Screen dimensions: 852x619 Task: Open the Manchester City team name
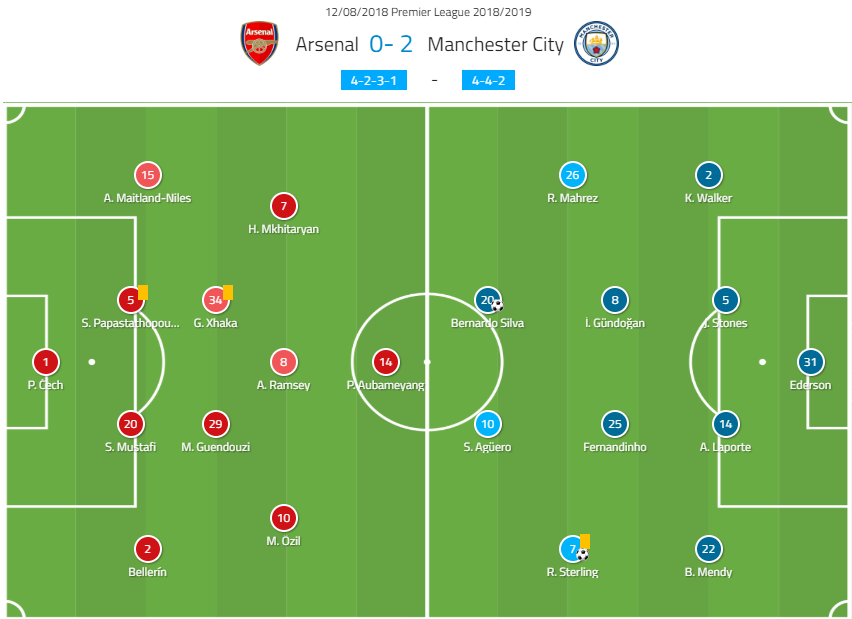[496, 45]
